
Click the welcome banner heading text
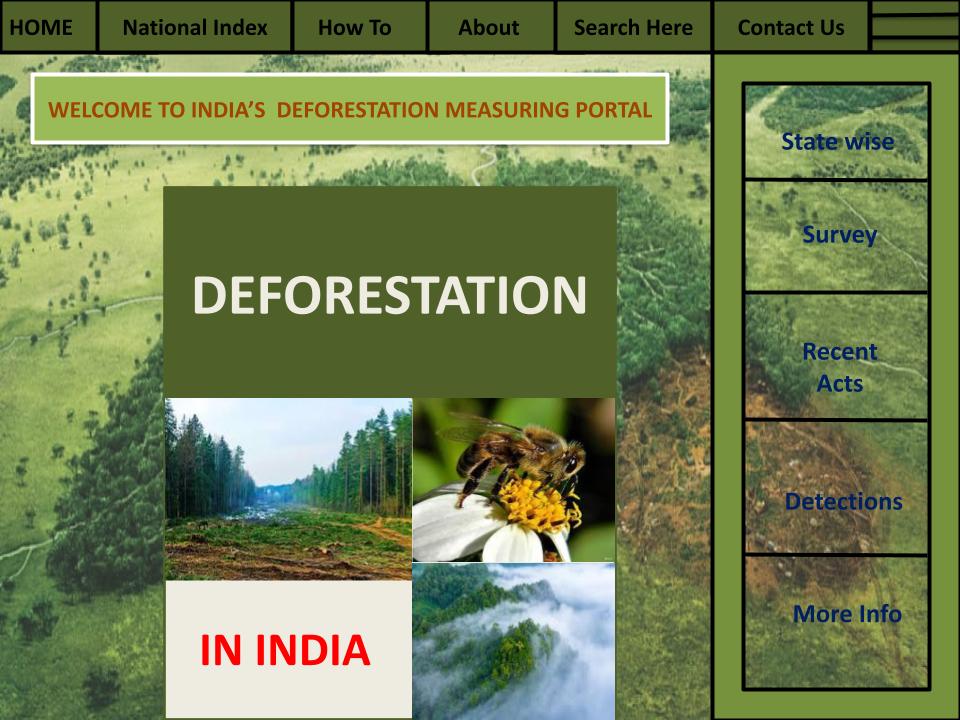(350, 109)
